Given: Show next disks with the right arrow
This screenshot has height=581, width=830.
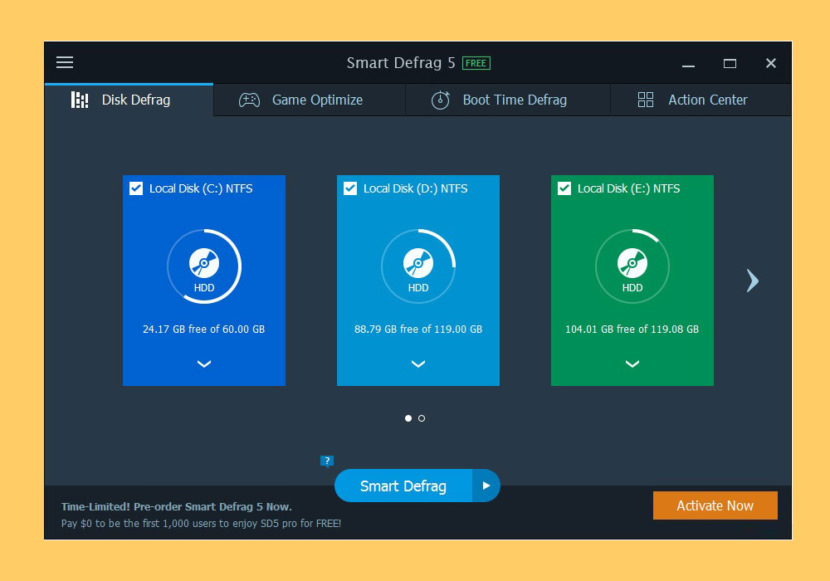Looking at the screenshot, I should click(752, 280).
